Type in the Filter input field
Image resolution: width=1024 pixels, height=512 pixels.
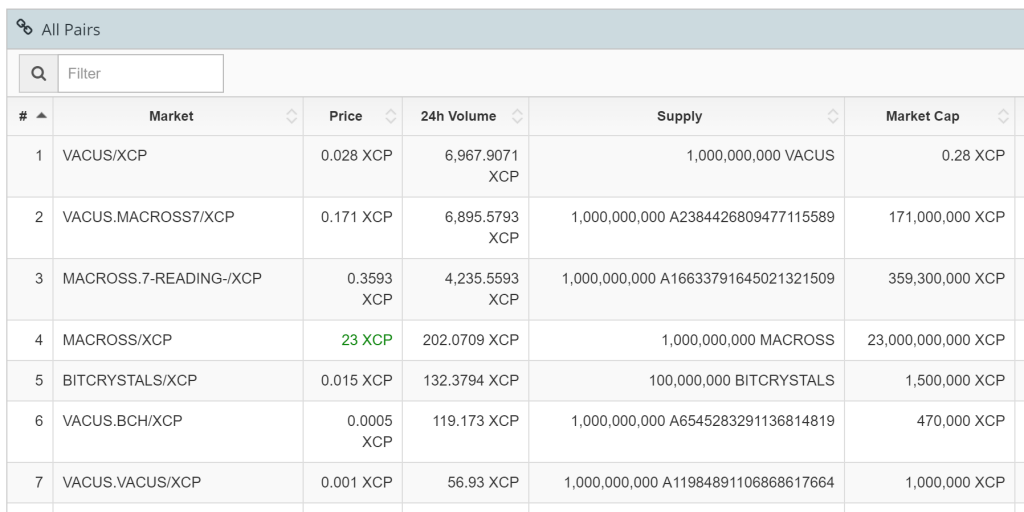(140, 73)
